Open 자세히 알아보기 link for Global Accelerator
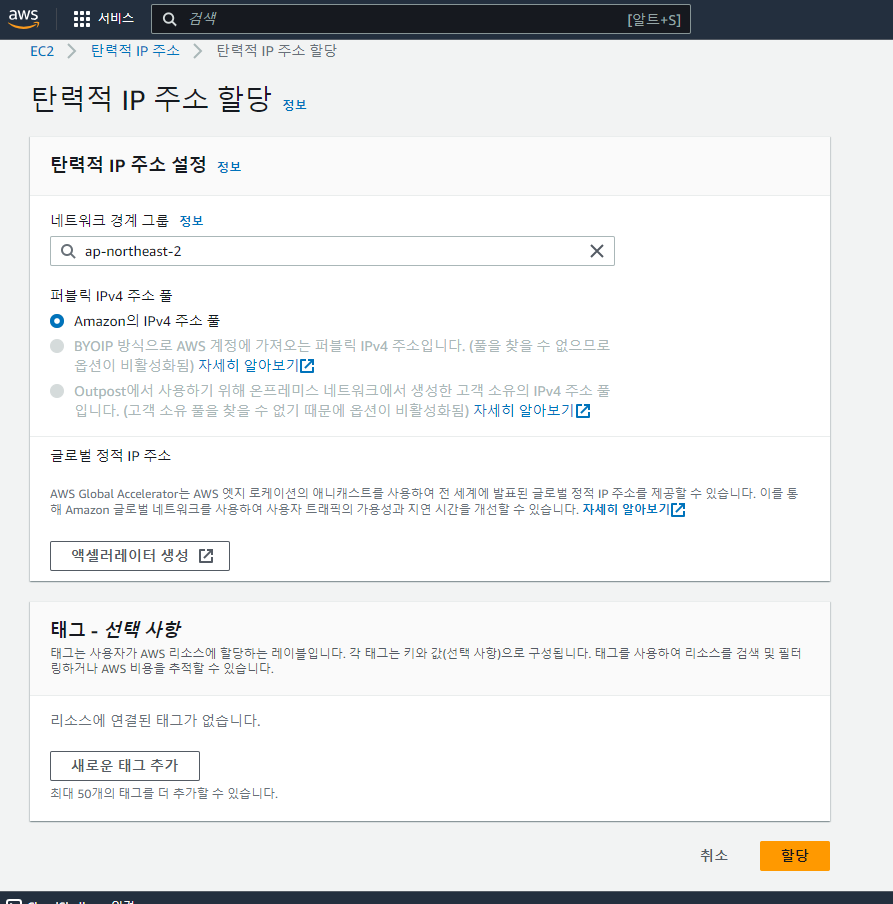The height and width of the screenshot is (904, 893). (634, 510)
